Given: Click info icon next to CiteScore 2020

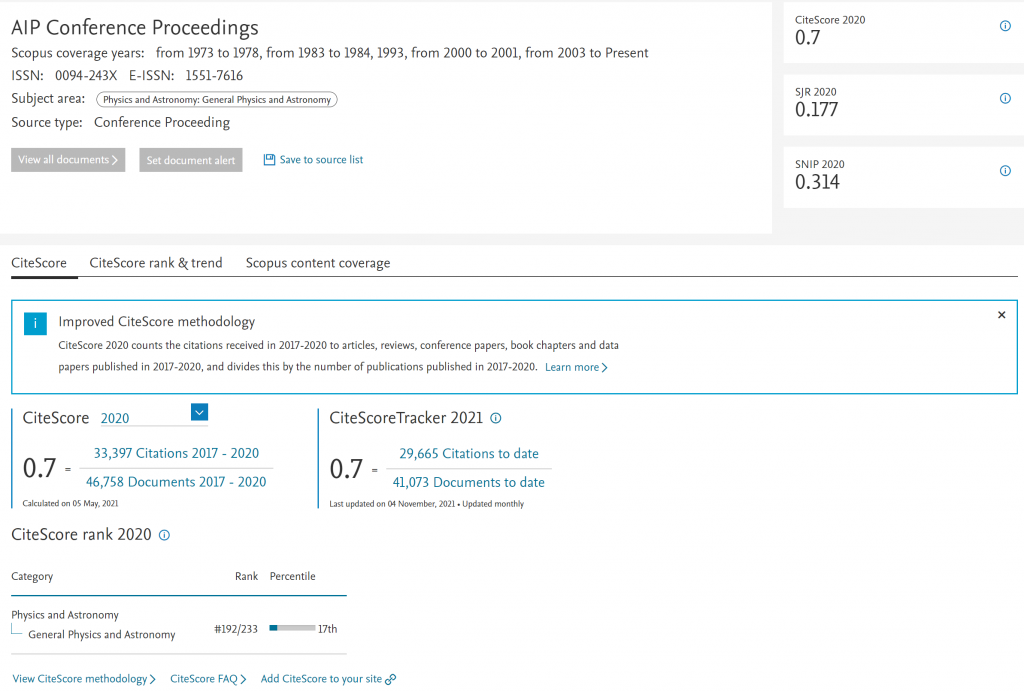Looking at the screenshot, I should (1005, 27).
